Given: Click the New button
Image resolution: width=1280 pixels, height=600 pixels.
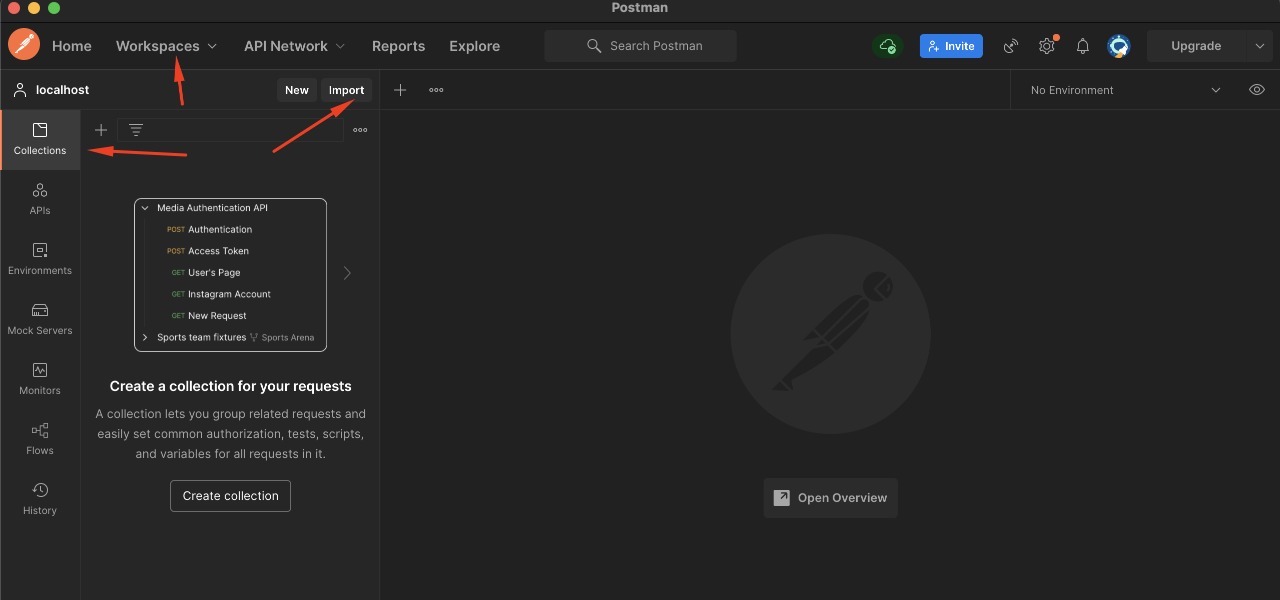Looking at the screenshot, I should tap(297, 90).
